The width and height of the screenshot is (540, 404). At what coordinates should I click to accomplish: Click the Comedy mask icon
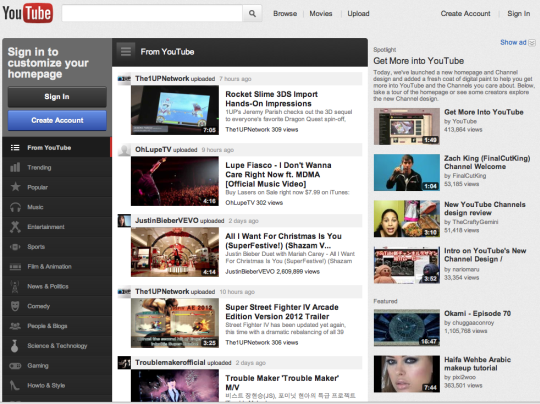15,306
